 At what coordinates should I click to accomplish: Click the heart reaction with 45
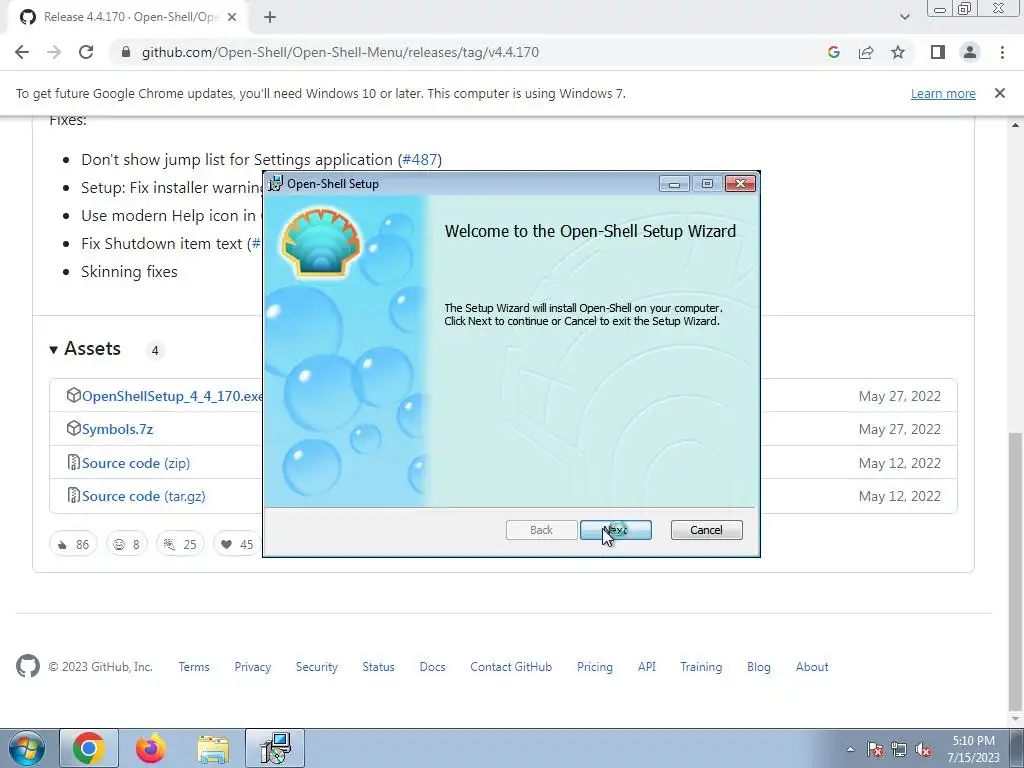(x=236, y=544)
